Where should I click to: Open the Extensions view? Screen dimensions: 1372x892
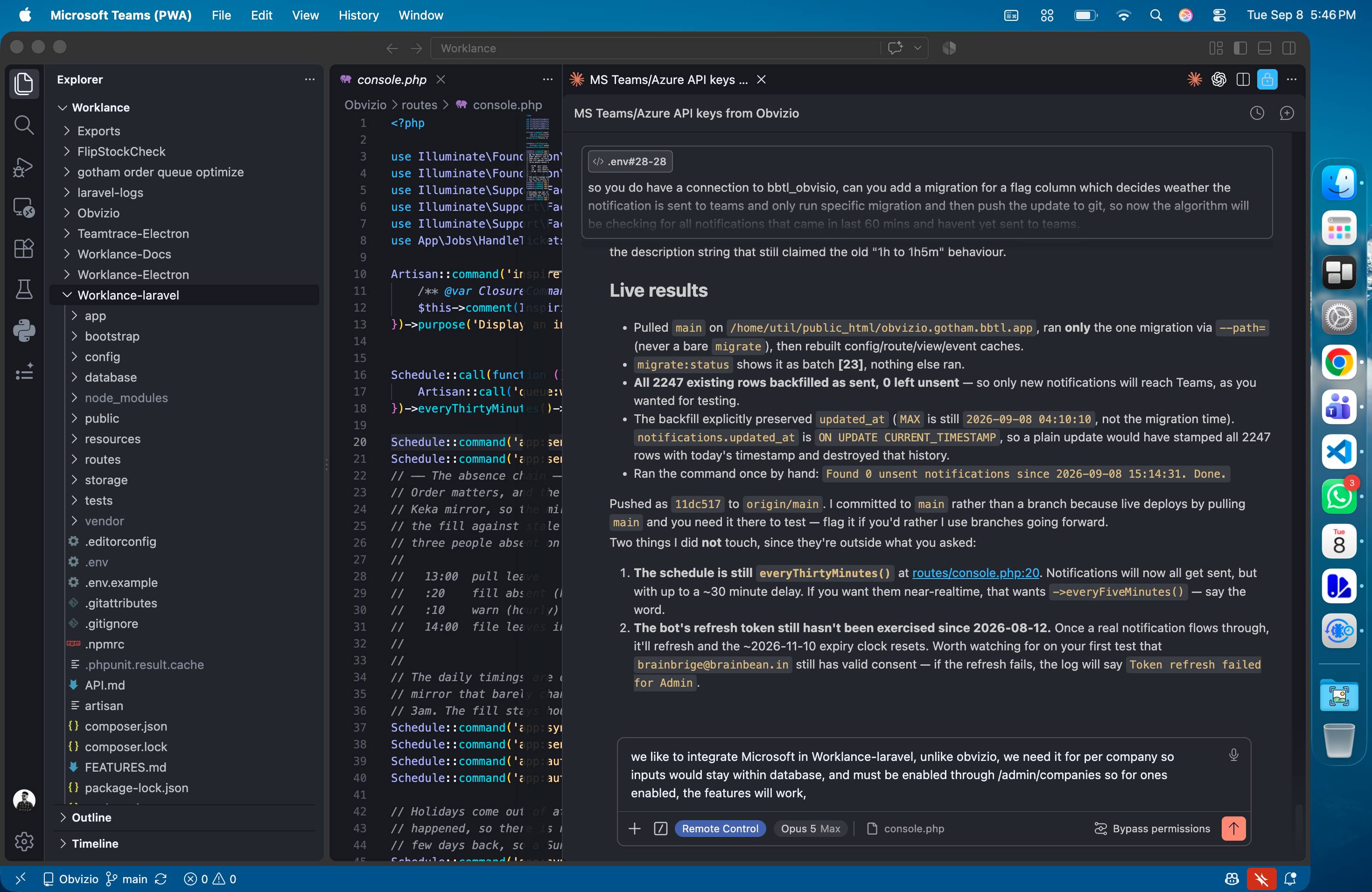pyautogui.click(x=24, y=248)
